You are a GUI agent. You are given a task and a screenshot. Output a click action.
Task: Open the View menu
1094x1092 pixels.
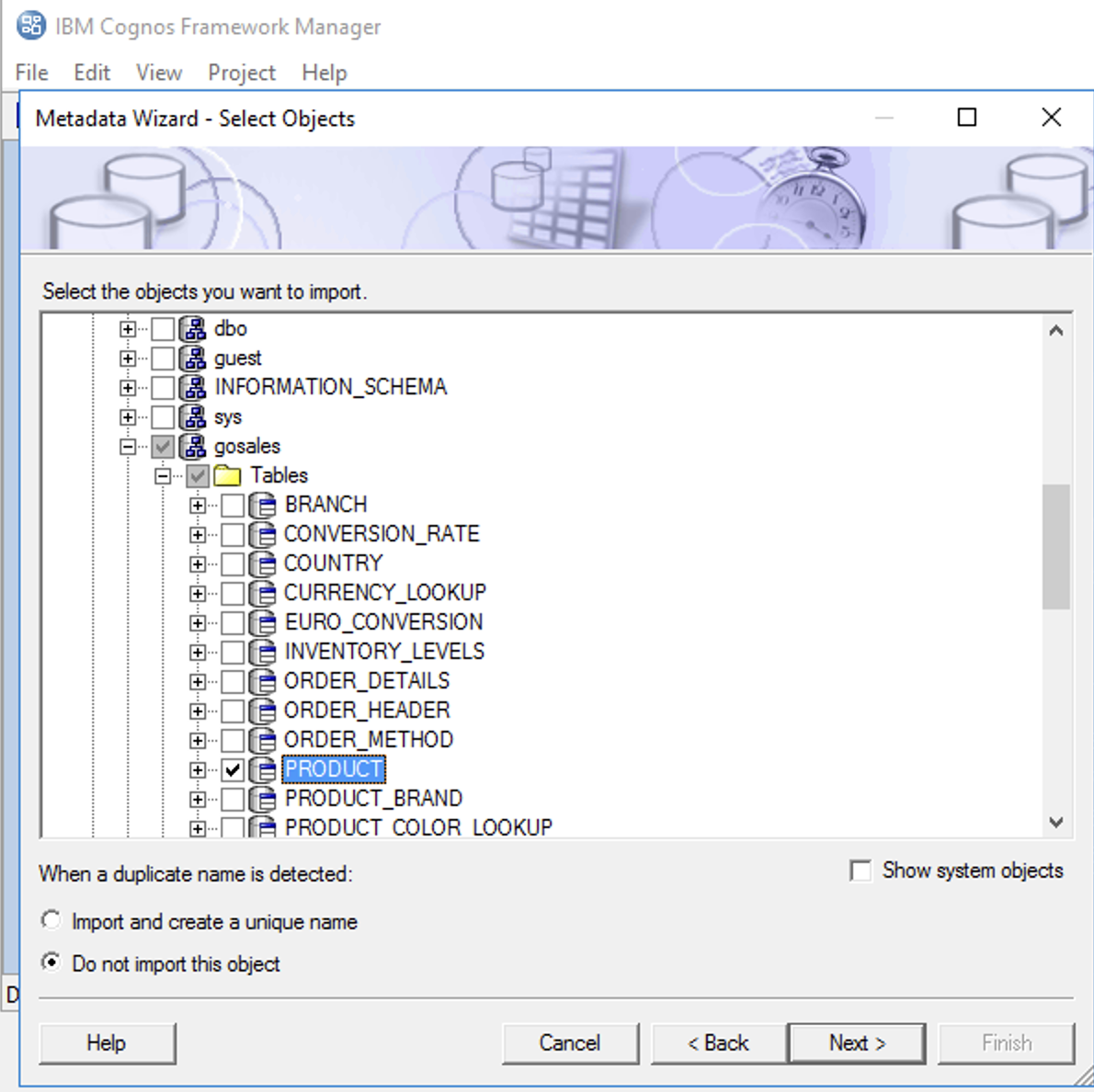click(158, 72)
